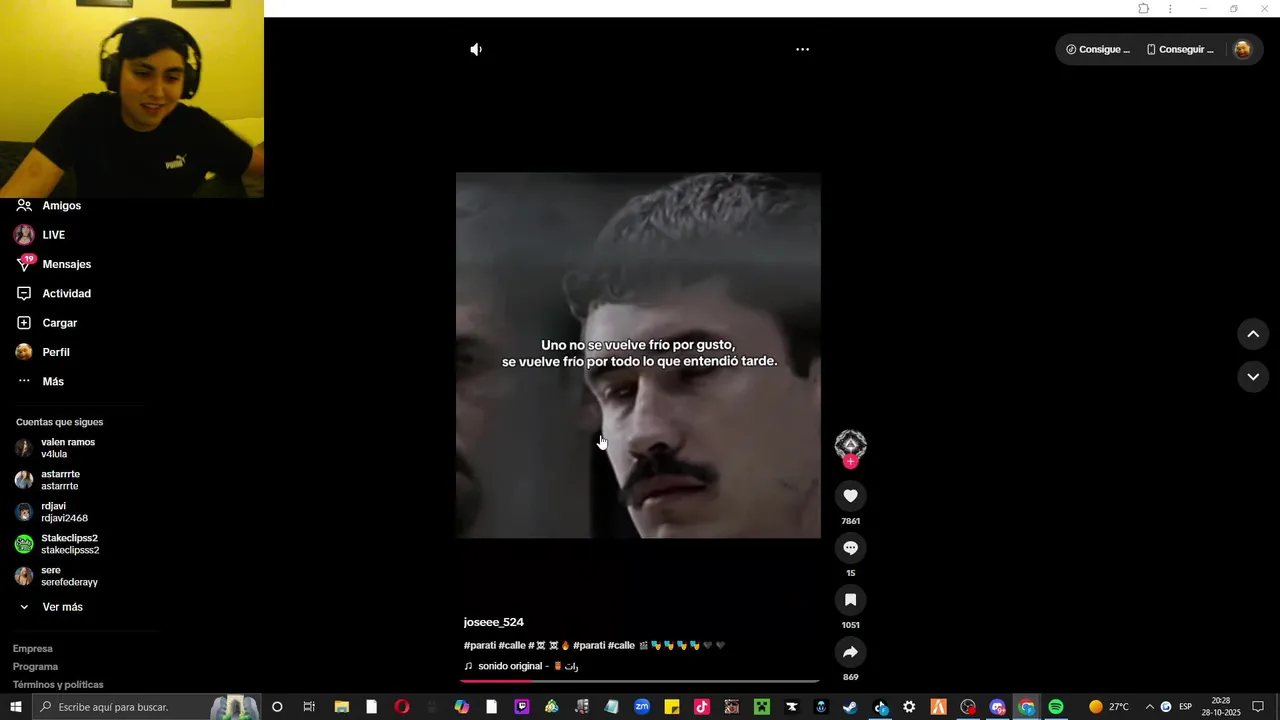This screenshot has height=720, width=1280.
Task: Open Steam from the taskbar
Action: (849, 707)
